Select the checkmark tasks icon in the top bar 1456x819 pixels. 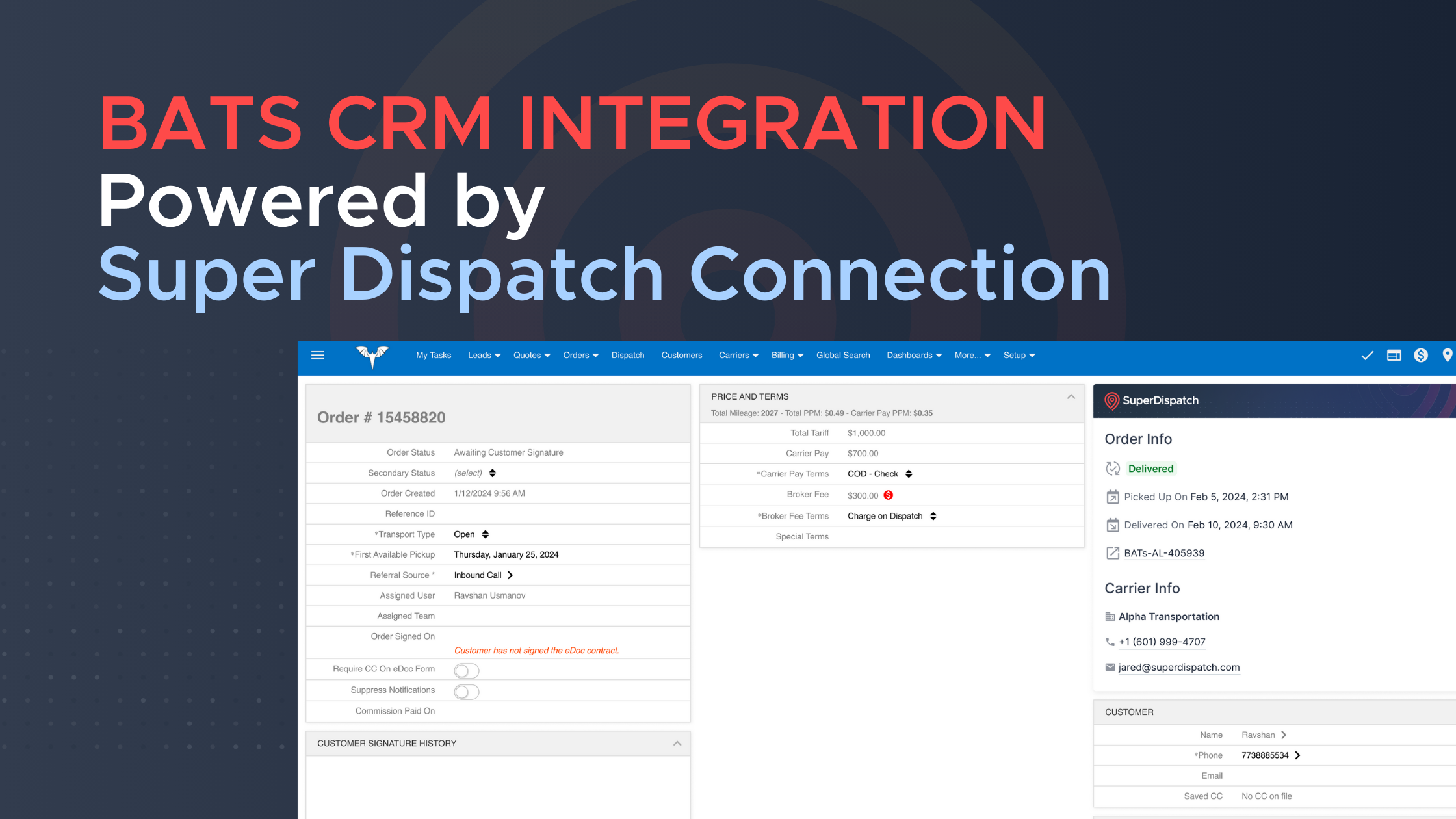[1367, 355]
